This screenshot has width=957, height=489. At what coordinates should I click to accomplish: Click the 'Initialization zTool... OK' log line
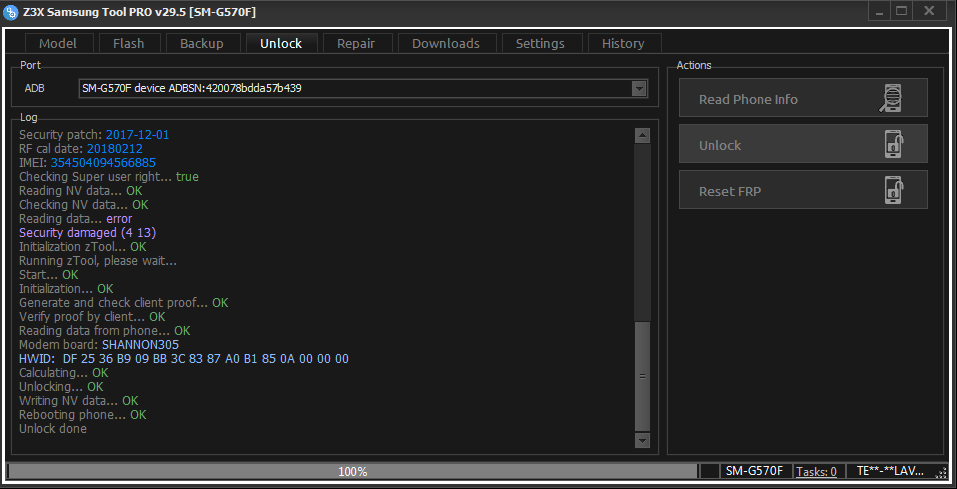83,247
